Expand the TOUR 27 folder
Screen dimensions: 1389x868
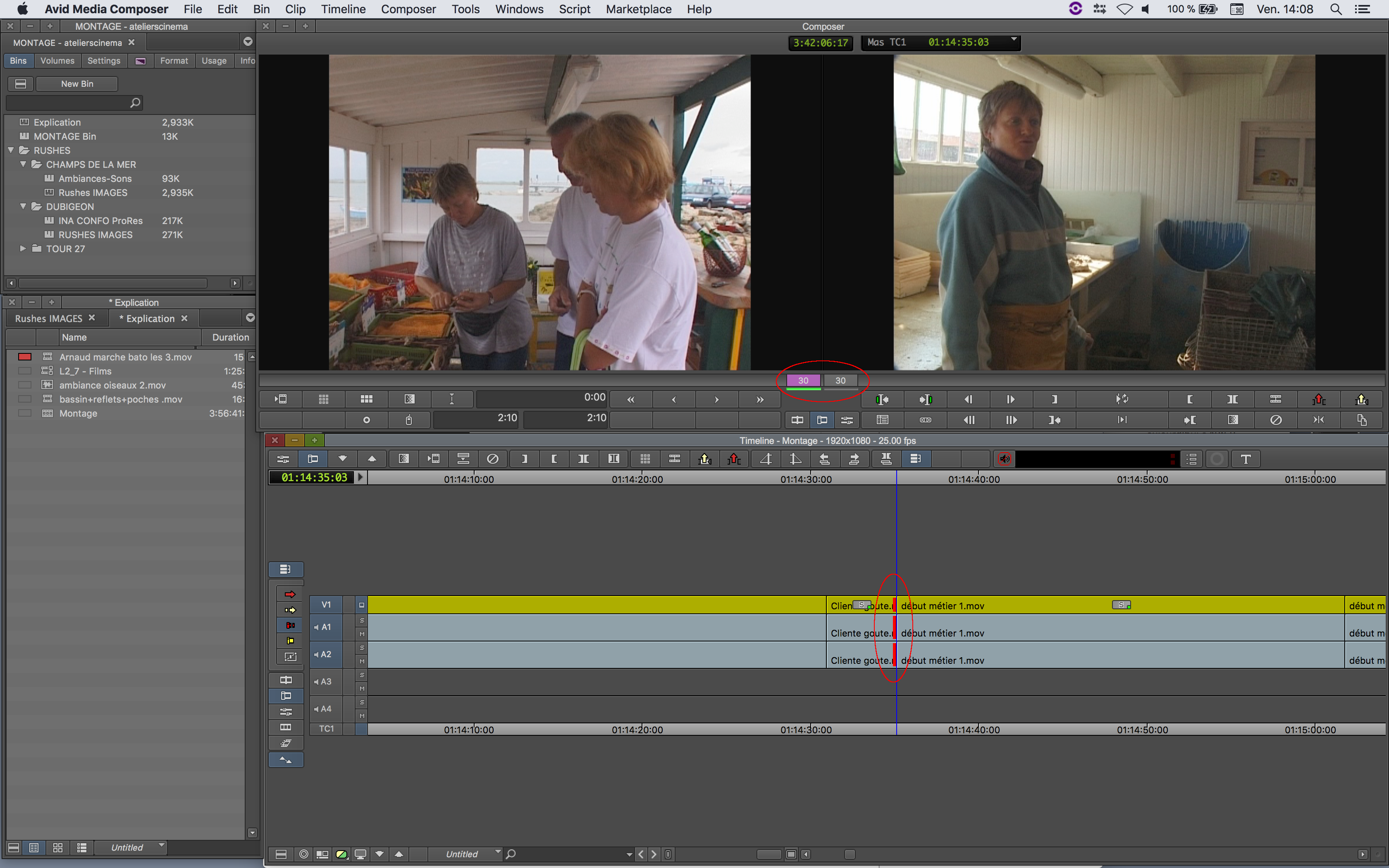coord(23,248)
